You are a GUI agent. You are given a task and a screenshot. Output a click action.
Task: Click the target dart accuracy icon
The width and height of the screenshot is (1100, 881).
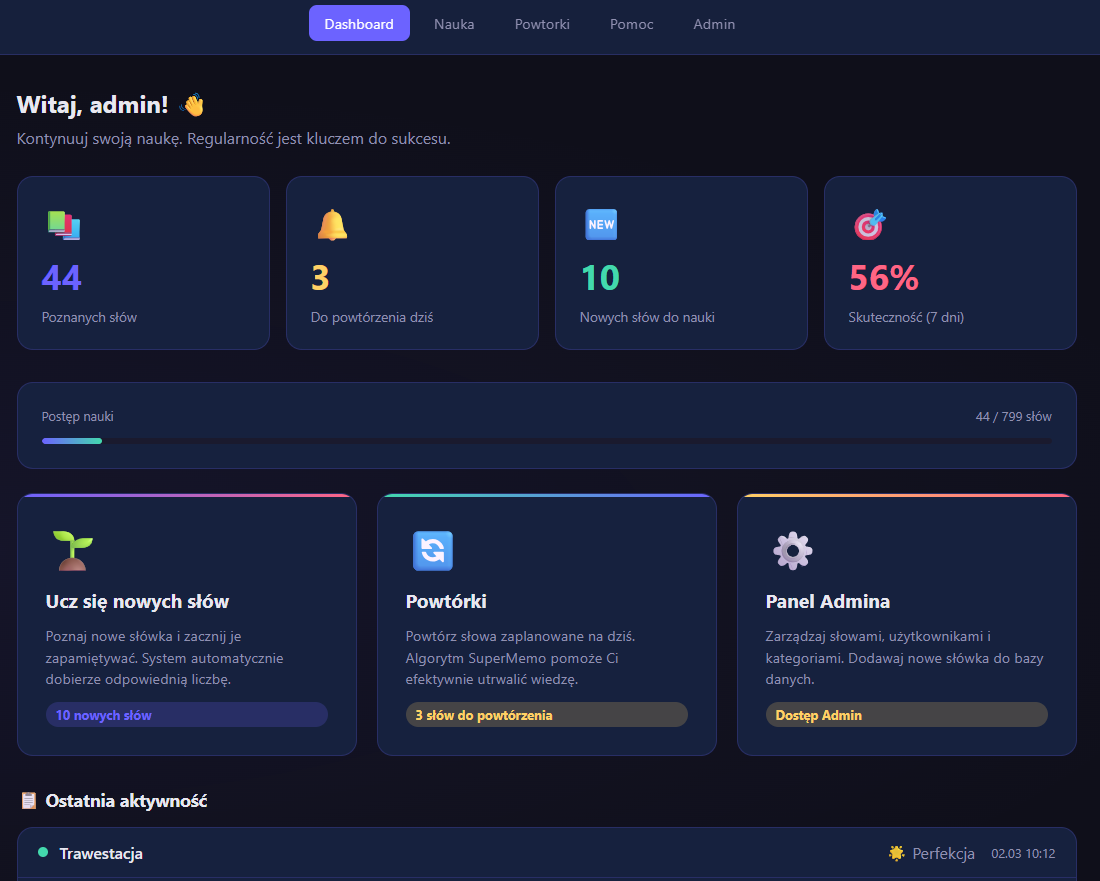[x=870, y=225]
